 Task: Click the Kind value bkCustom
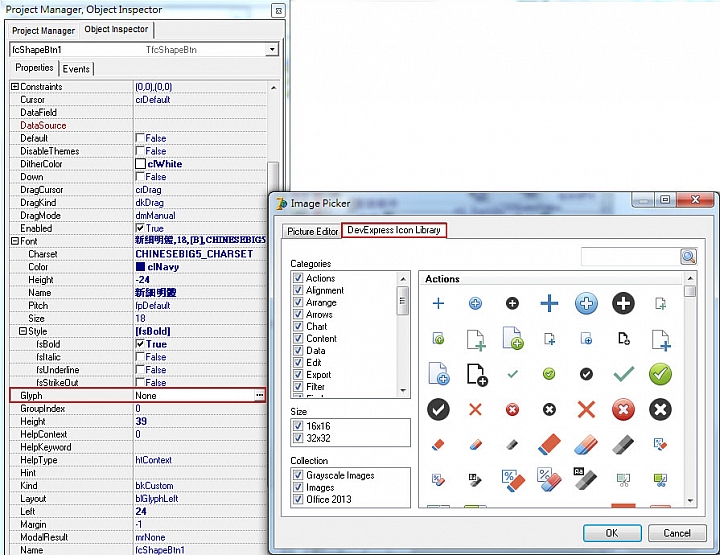click(x=154, y=485)
